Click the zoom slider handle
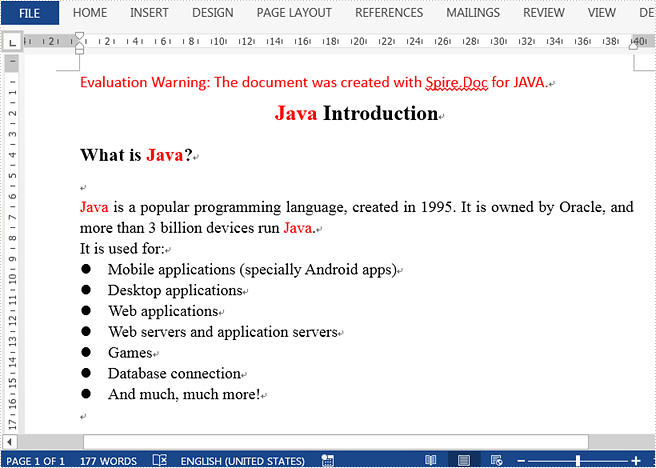 pos(578,460)
